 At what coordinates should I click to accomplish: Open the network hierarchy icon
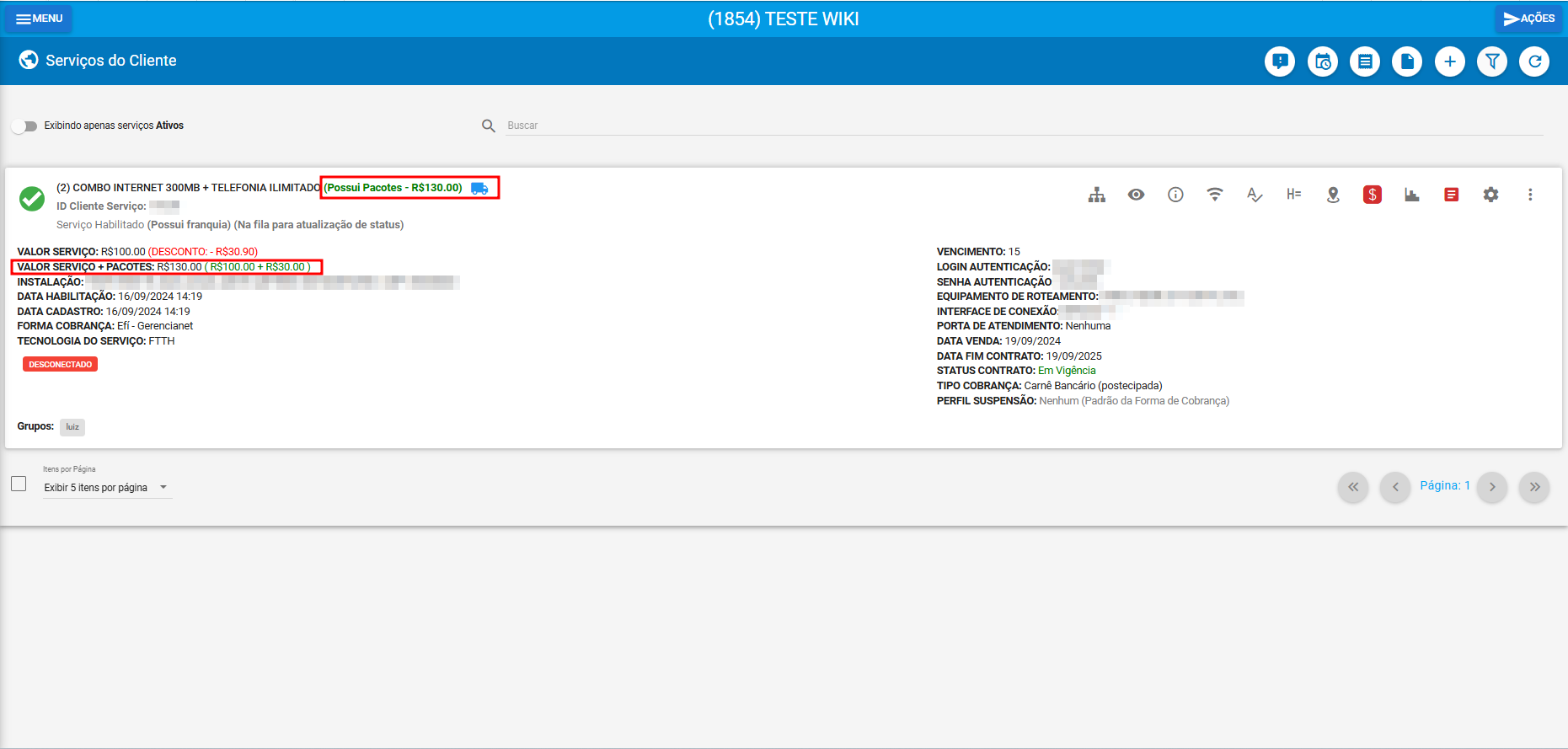[x=1096, y=195]
